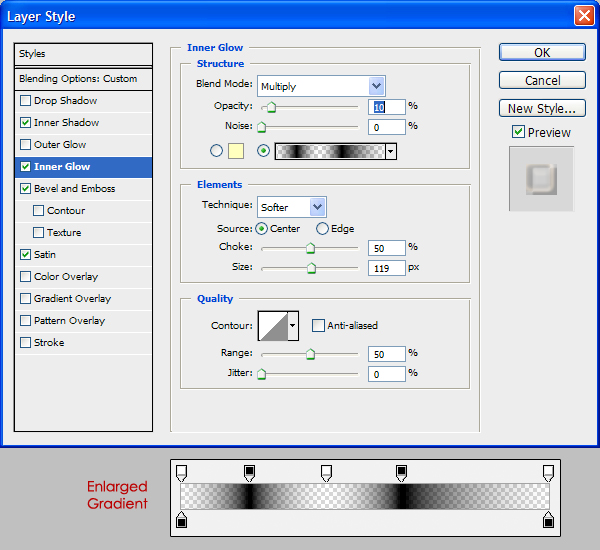The height and width of the screenshot is (550, 600).
Task: Select the second black opacity stop
Action: [x=401, y=473]
